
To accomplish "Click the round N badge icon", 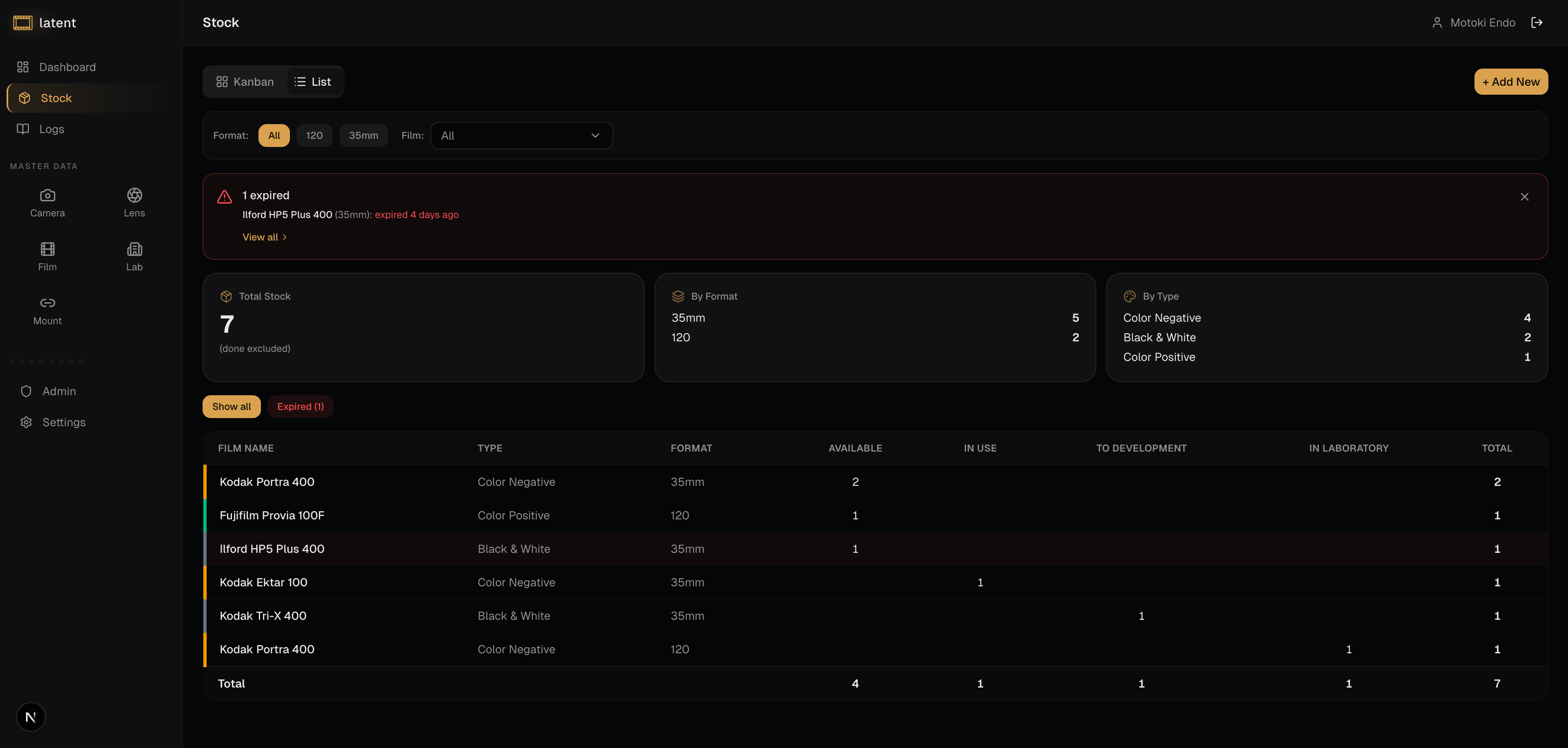I will pos(31,716).
